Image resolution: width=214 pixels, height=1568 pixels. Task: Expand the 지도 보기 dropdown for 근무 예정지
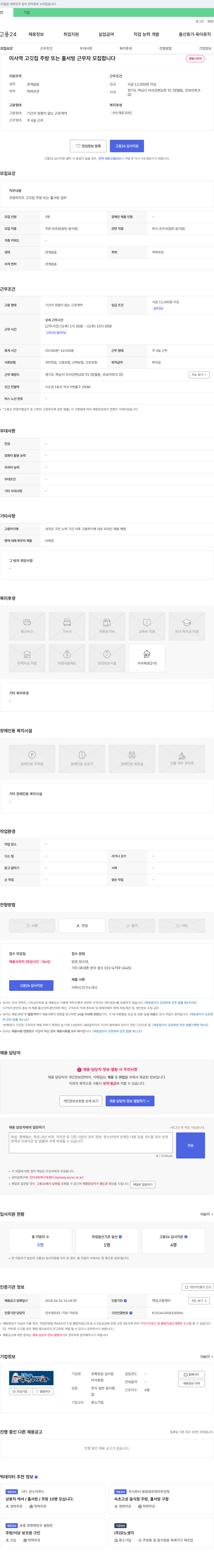point(199,375)
